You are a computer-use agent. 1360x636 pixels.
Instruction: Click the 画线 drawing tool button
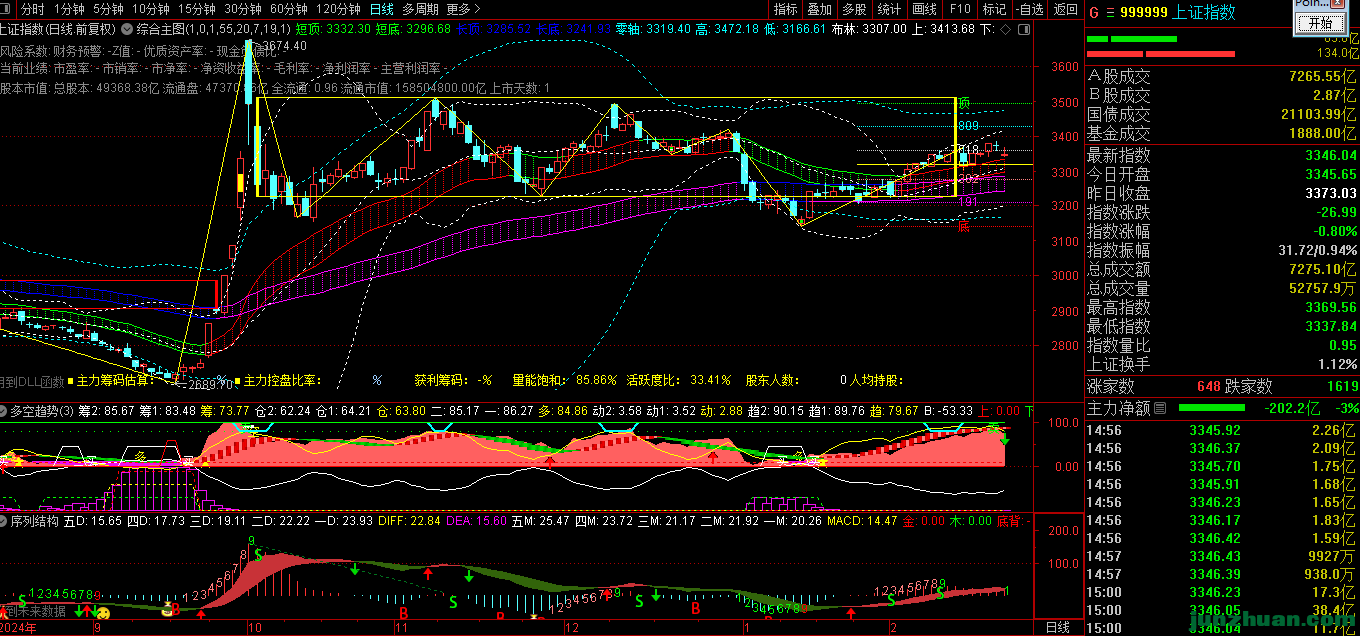(924, 9)
